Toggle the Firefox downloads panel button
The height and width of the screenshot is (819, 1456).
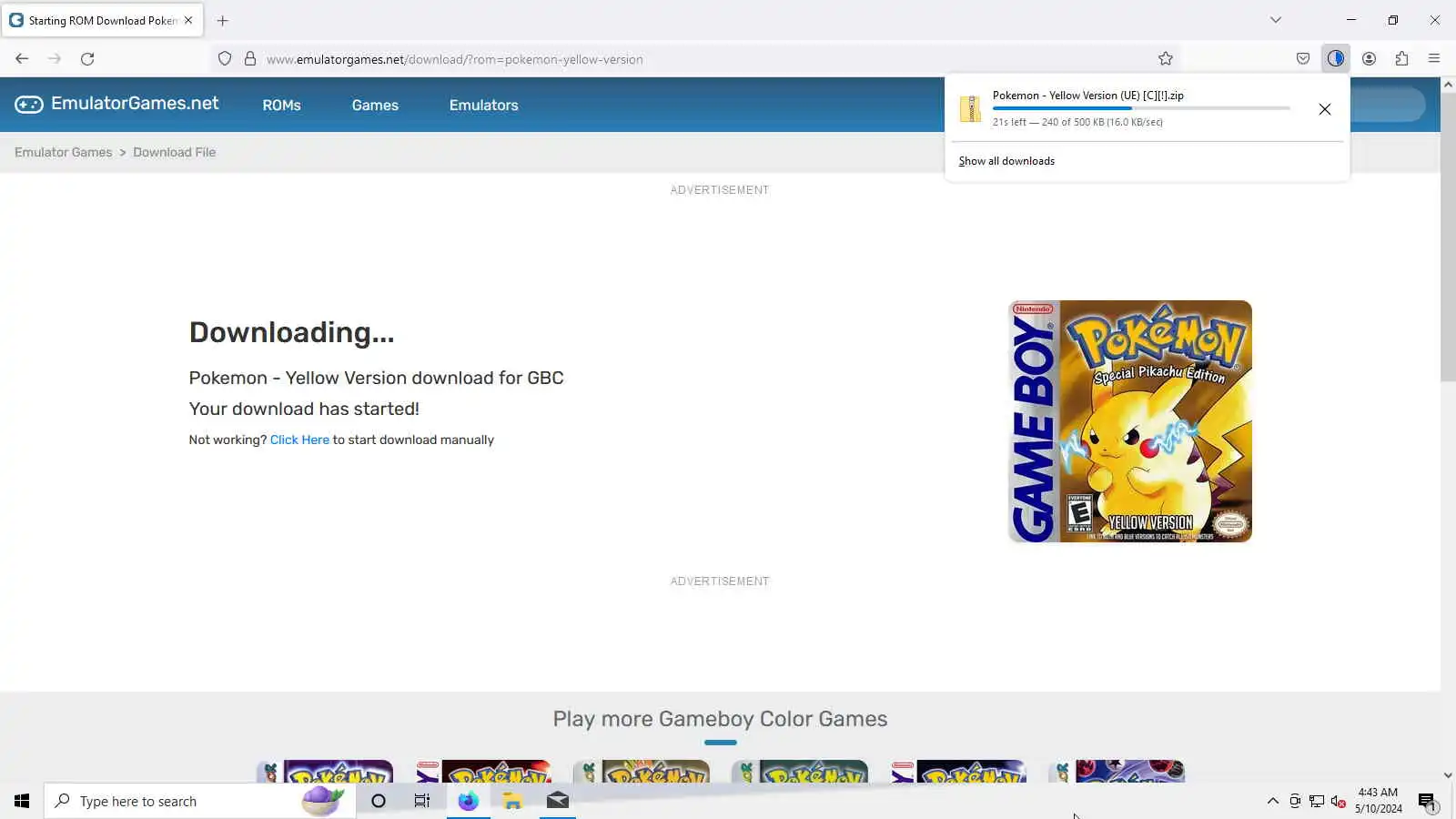tap(1335, 59)
